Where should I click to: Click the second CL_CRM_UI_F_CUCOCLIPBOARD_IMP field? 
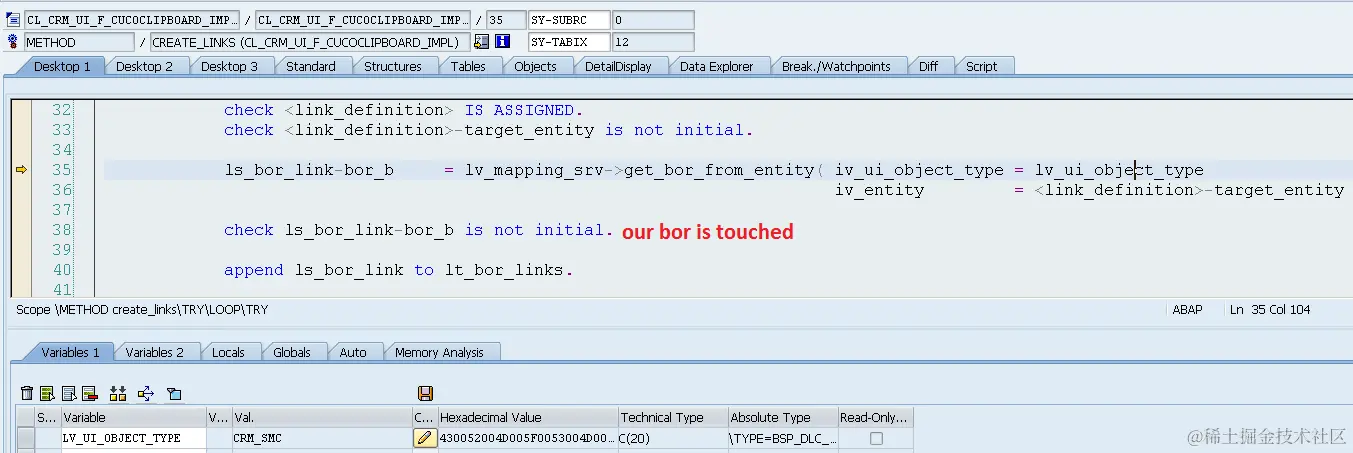(363, 20)
